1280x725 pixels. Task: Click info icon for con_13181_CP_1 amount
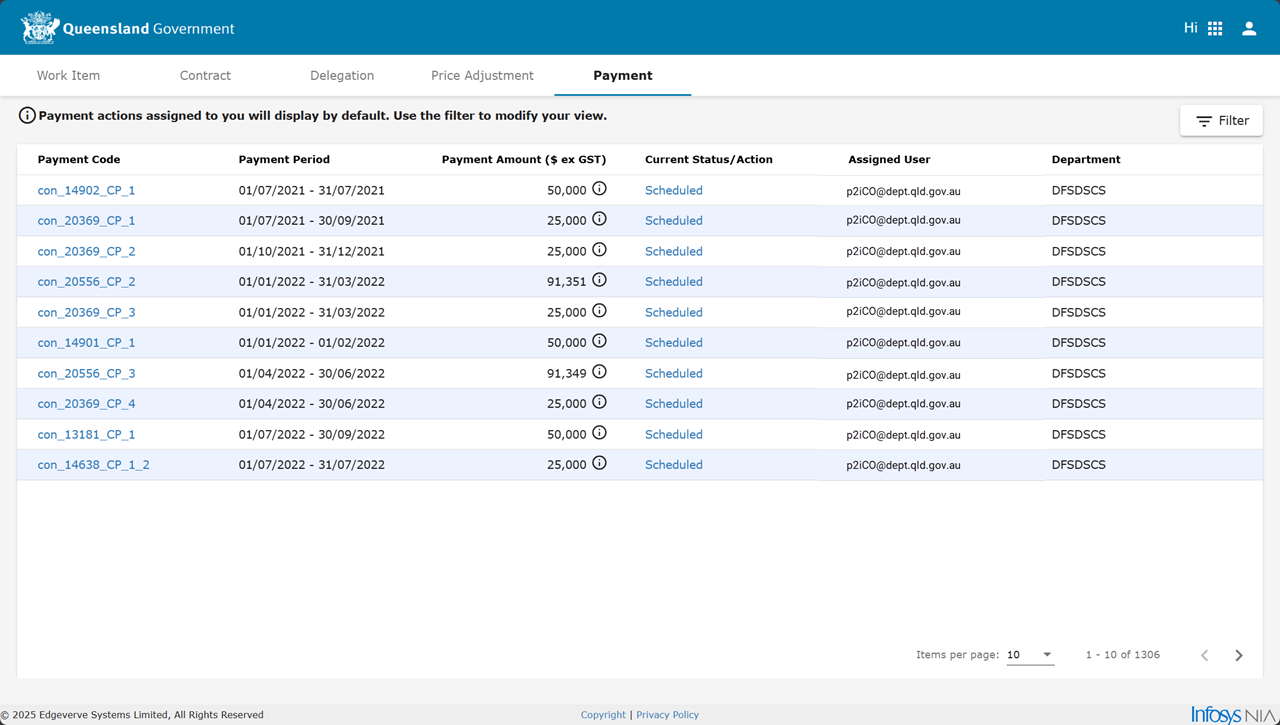[x=599, y=433]
